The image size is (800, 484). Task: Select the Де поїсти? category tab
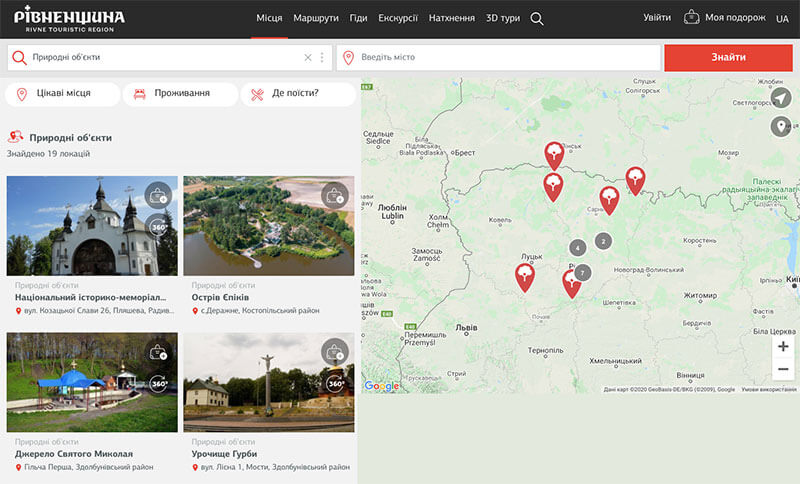pyautogui.click(x=297, y=94)
